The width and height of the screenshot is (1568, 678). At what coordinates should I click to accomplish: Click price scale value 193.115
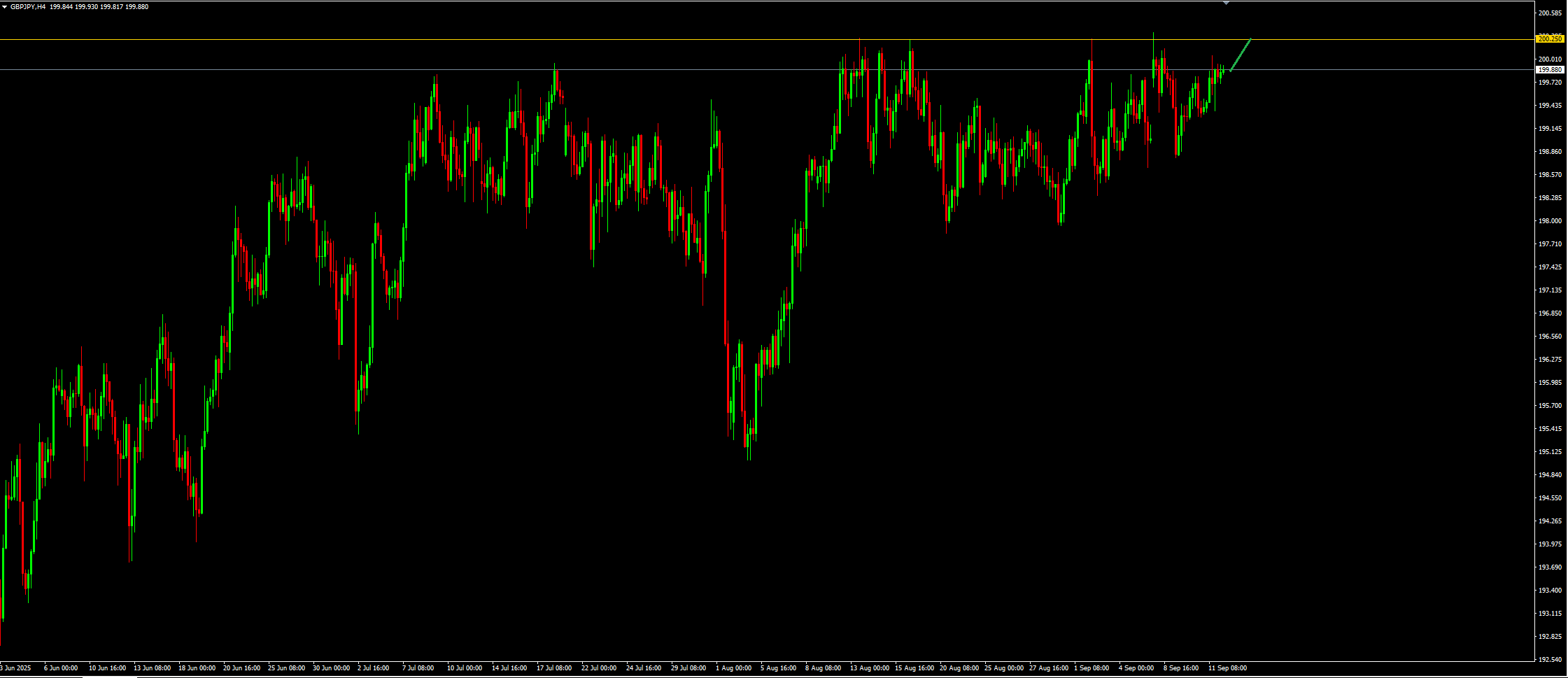coord(1550,614)
